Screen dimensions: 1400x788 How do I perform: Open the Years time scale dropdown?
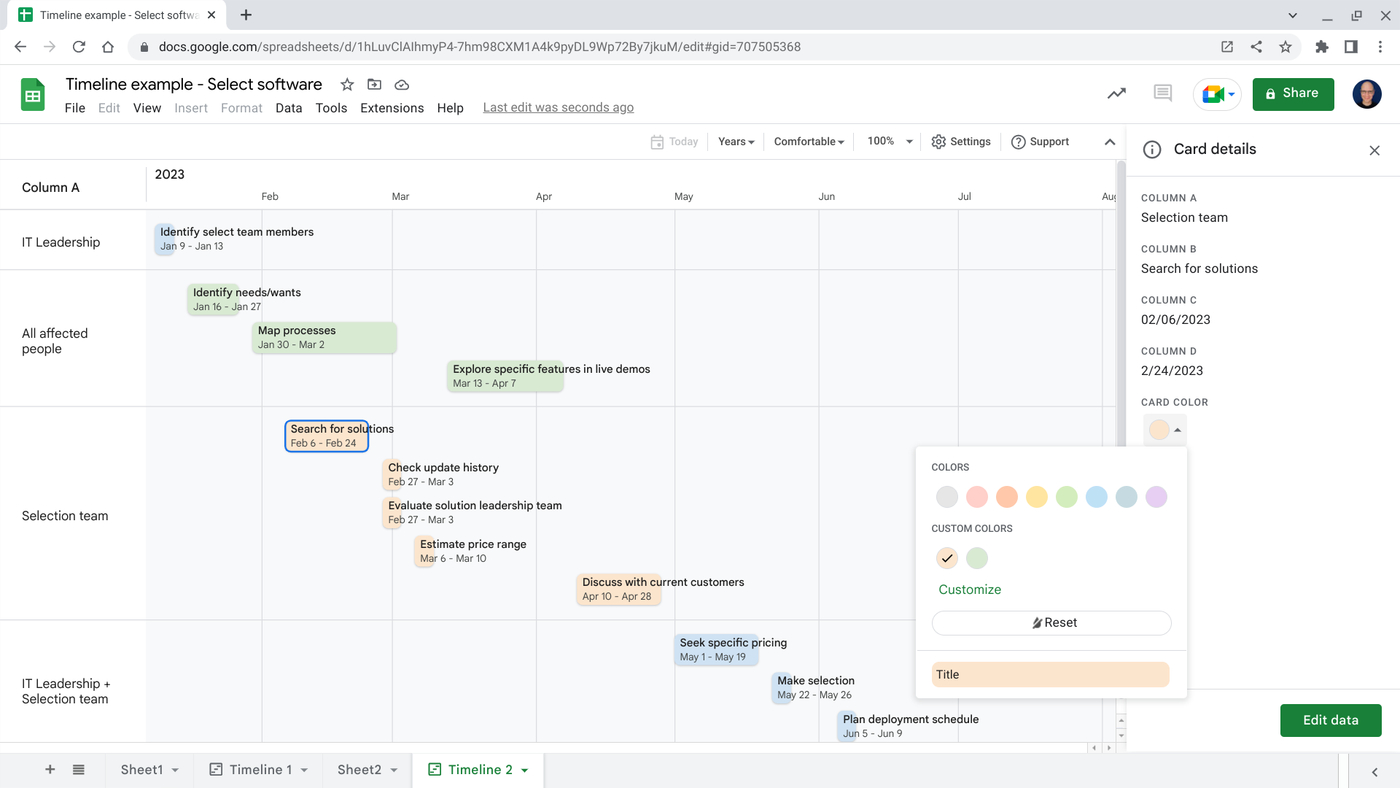(736, 142)
